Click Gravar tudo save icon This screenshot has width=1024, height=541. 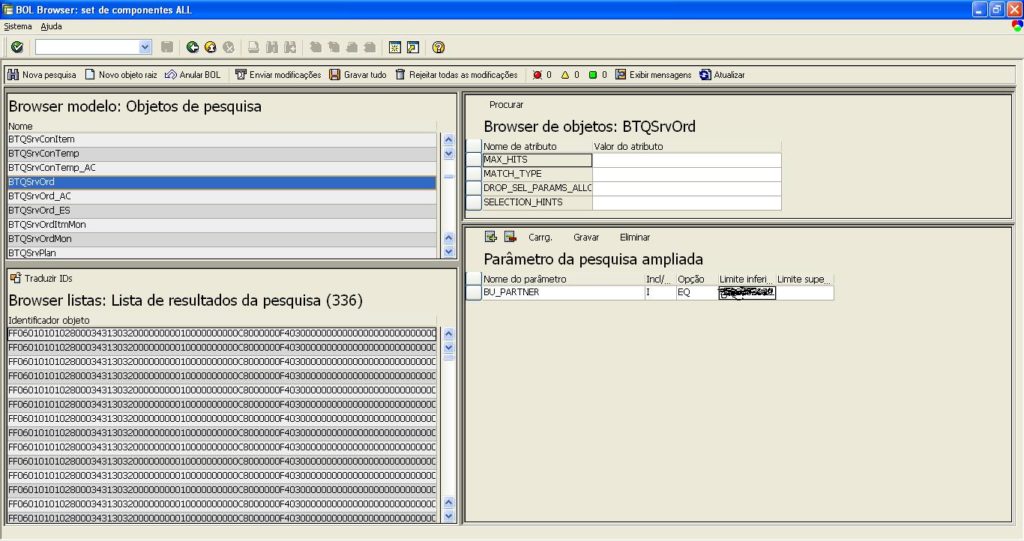(335, 75)
